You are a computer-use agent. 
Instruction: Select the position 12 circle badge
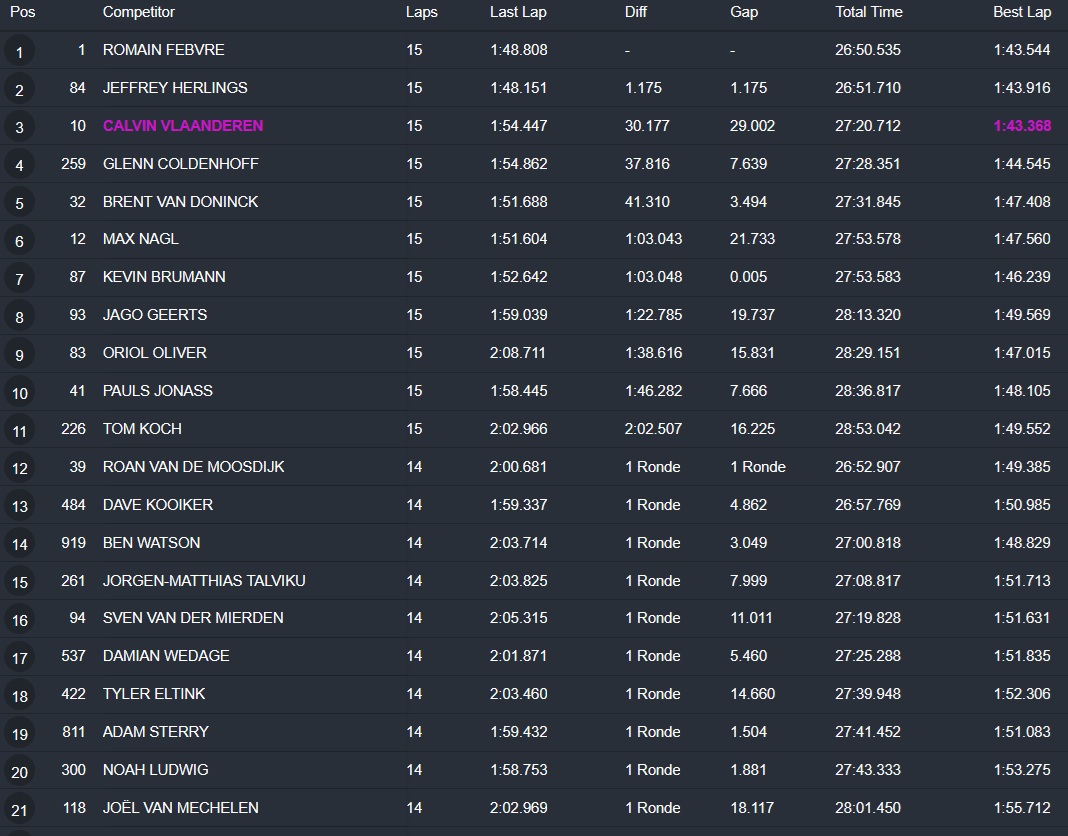click(x=19, y=468)
